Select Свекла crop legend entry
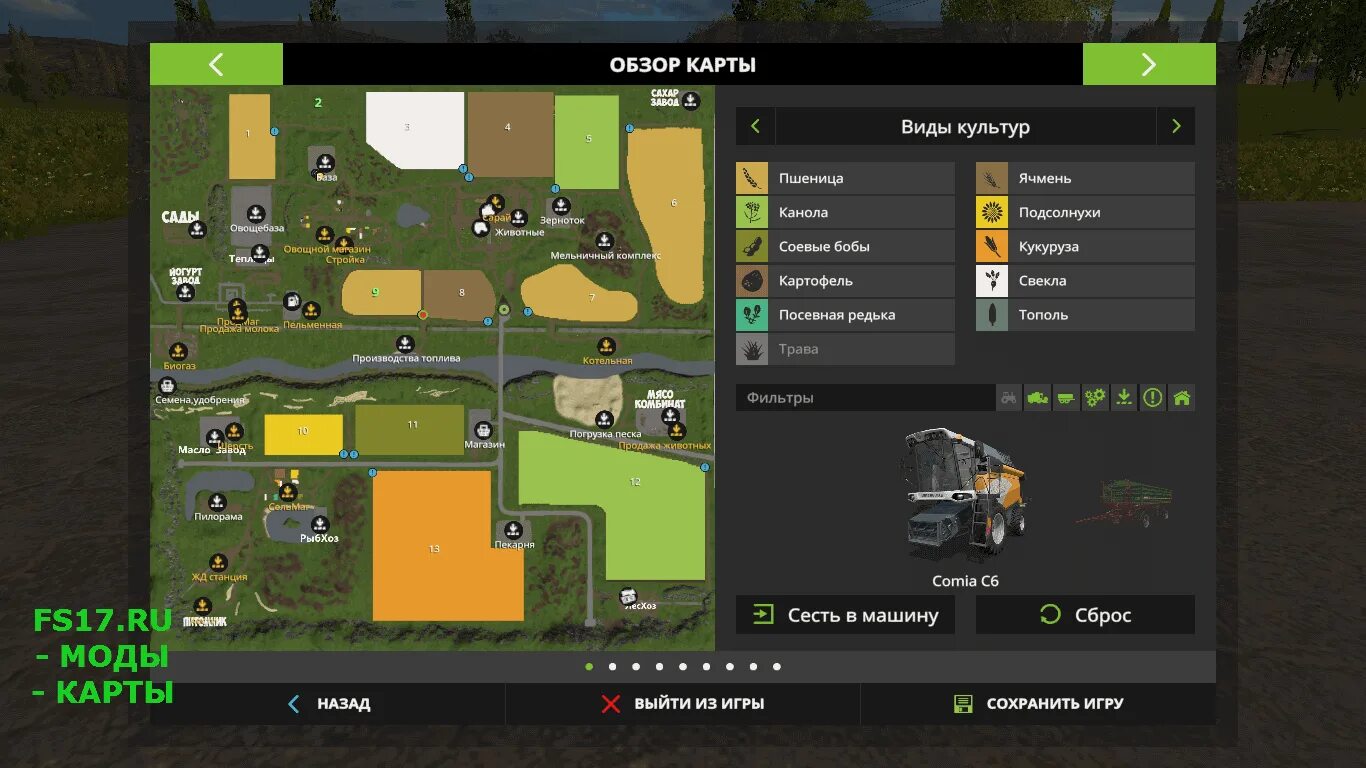1366x768 pixels. tap(1085, 280)
